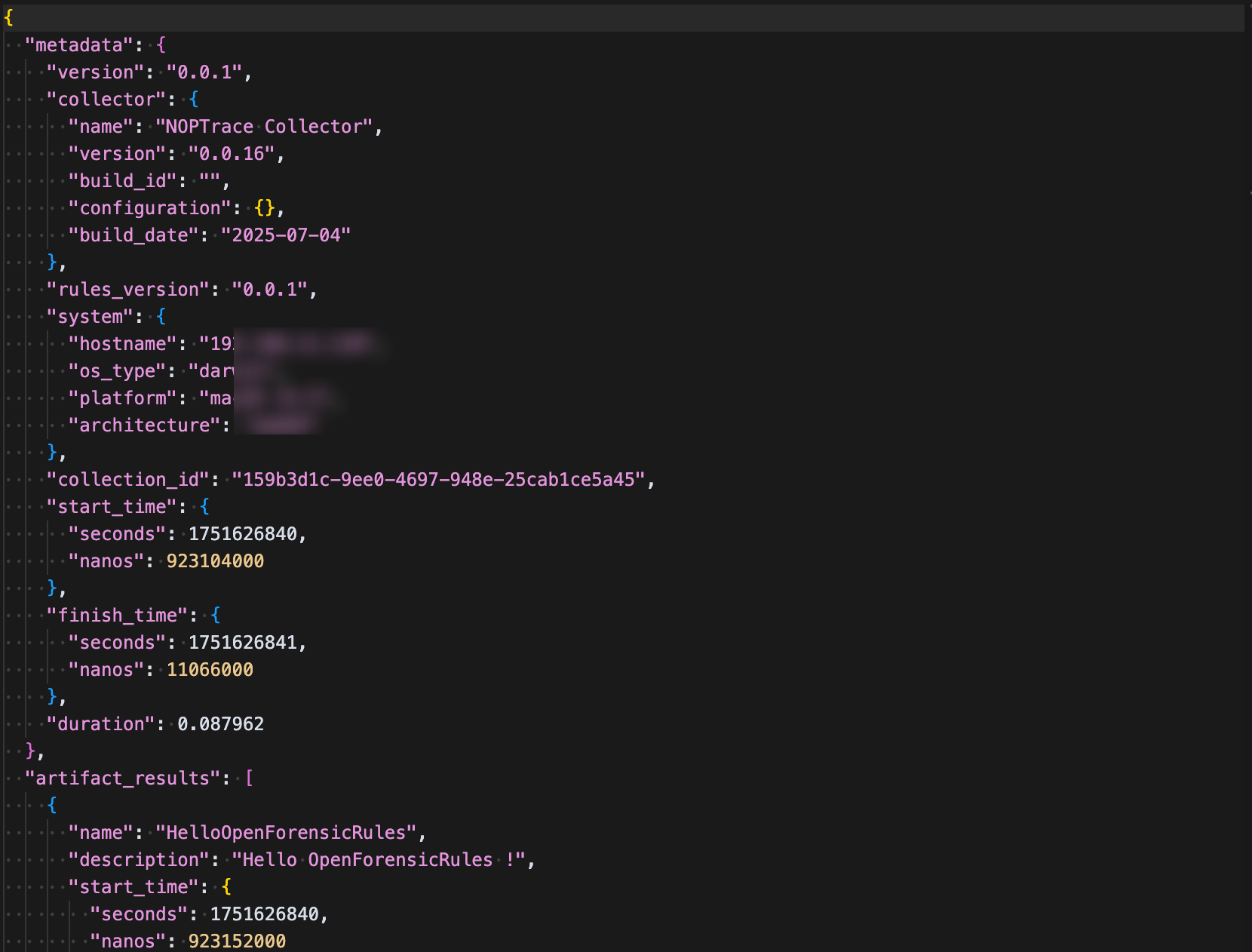Collapse the "system" object at its opening brace
1252x952 pixels.
pos(161,316)
